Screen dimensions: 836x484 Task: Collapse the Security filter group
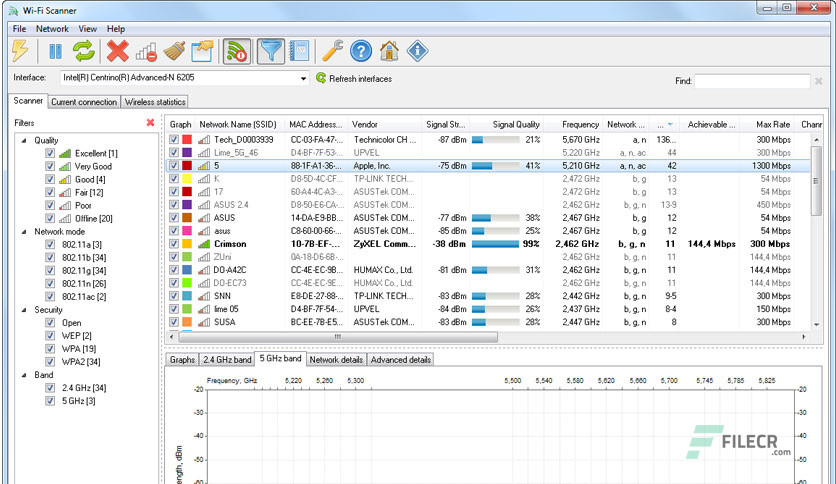[24, 310]
